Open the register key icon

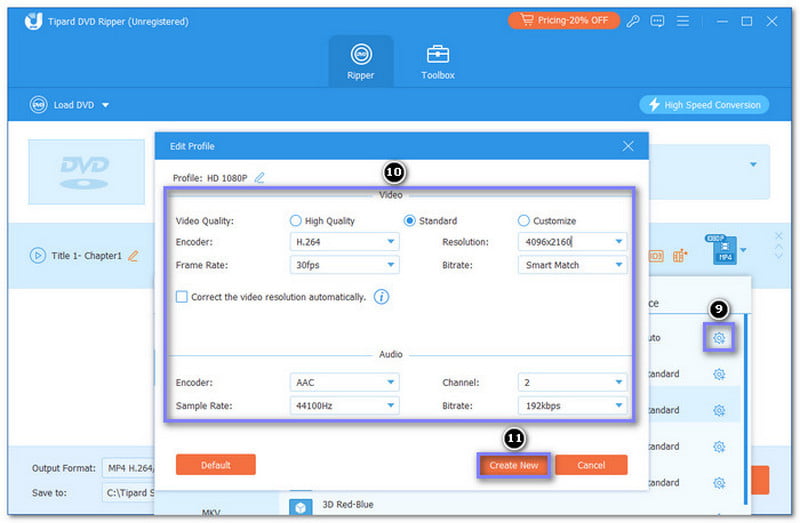point(633,21)
